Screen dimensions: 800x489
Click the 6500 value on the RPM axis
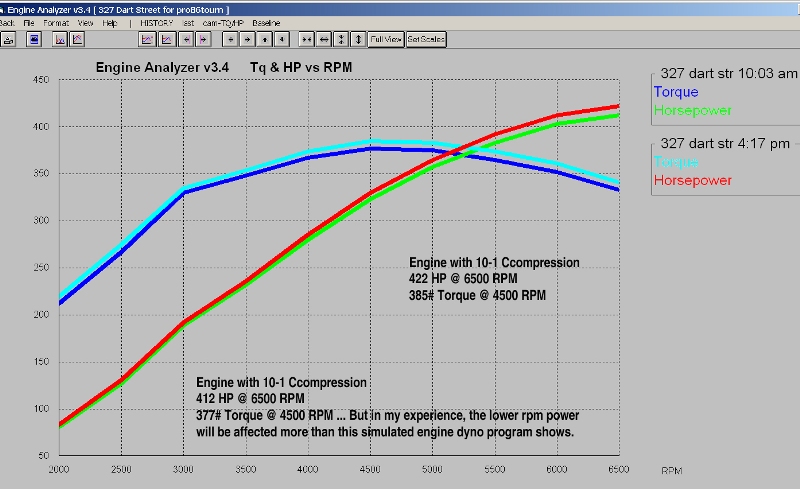[618, 469]
